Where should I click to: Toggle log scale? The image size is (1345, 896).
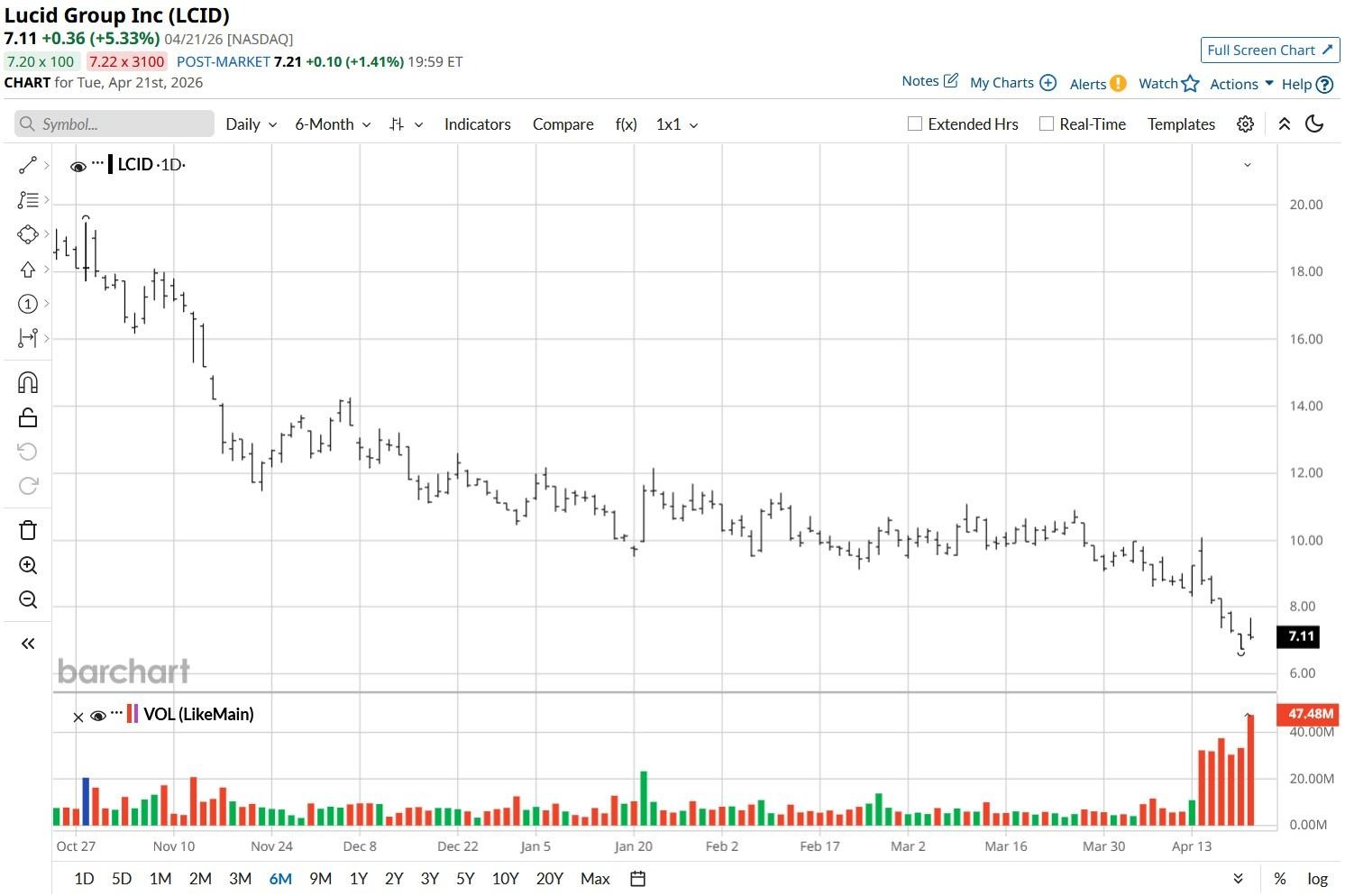1317,879
